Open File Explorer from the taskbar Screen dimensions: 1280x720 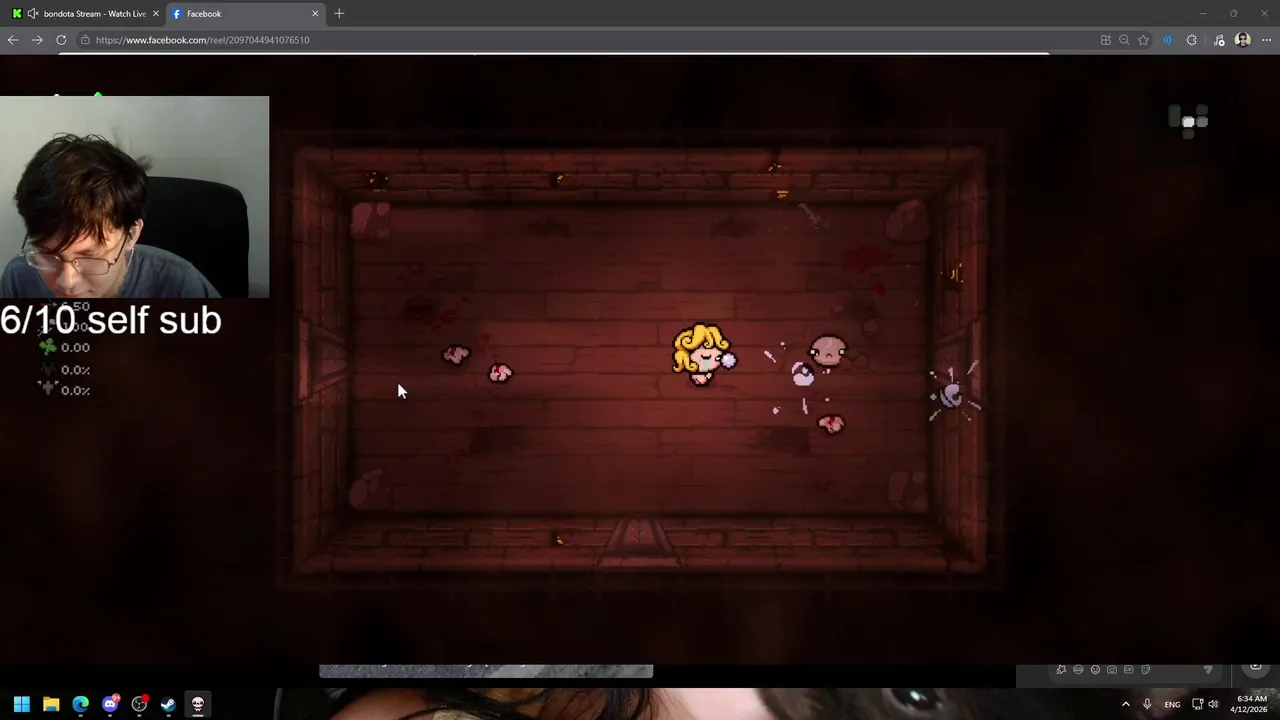tap(51, 704)
